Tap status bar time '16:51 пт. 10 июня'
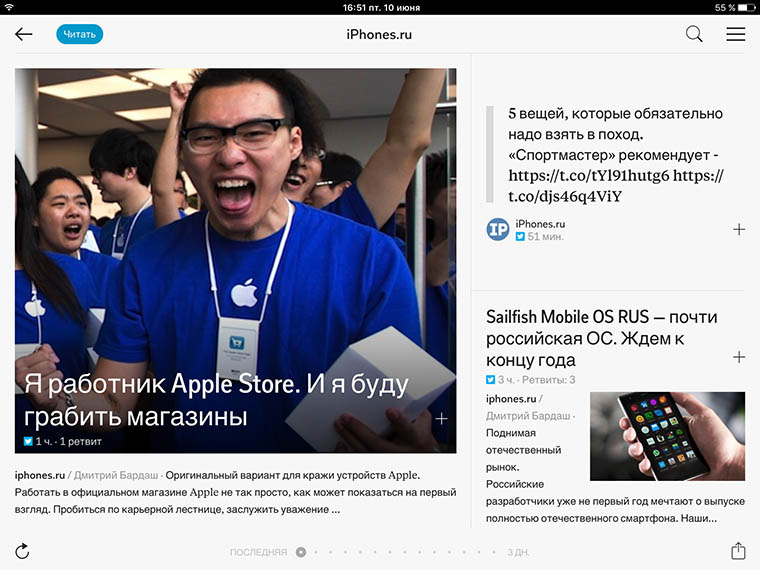The image size is (760, 570). 381,7
